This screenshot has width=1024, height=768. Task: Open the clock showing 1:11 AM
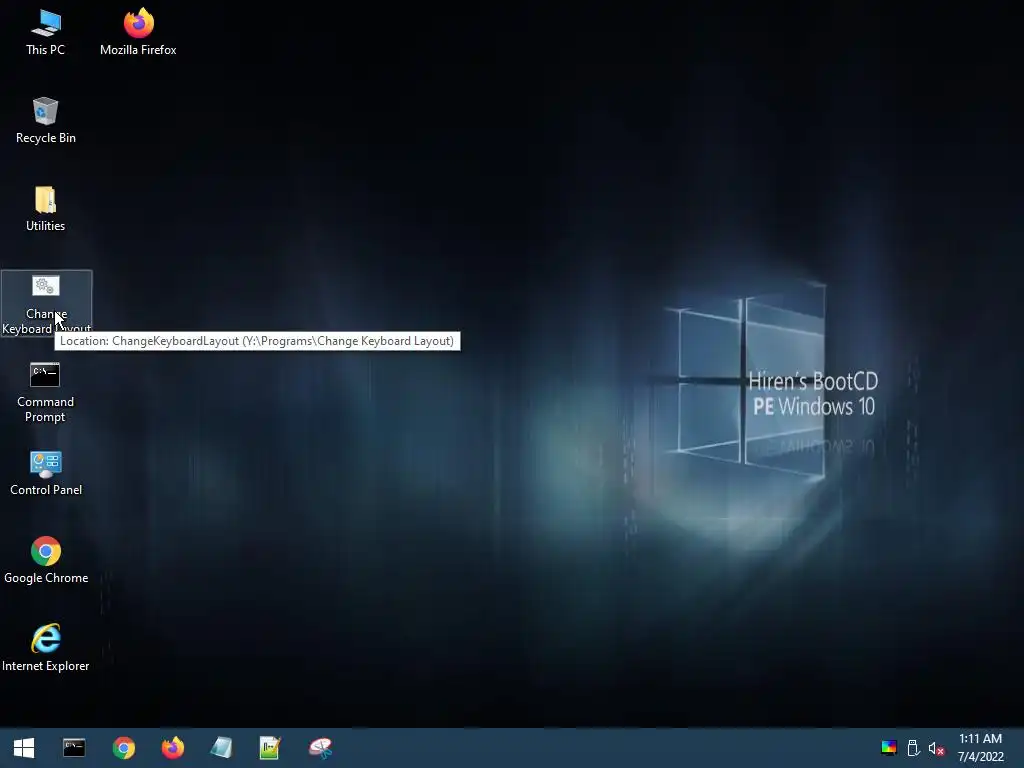[980, 748]
